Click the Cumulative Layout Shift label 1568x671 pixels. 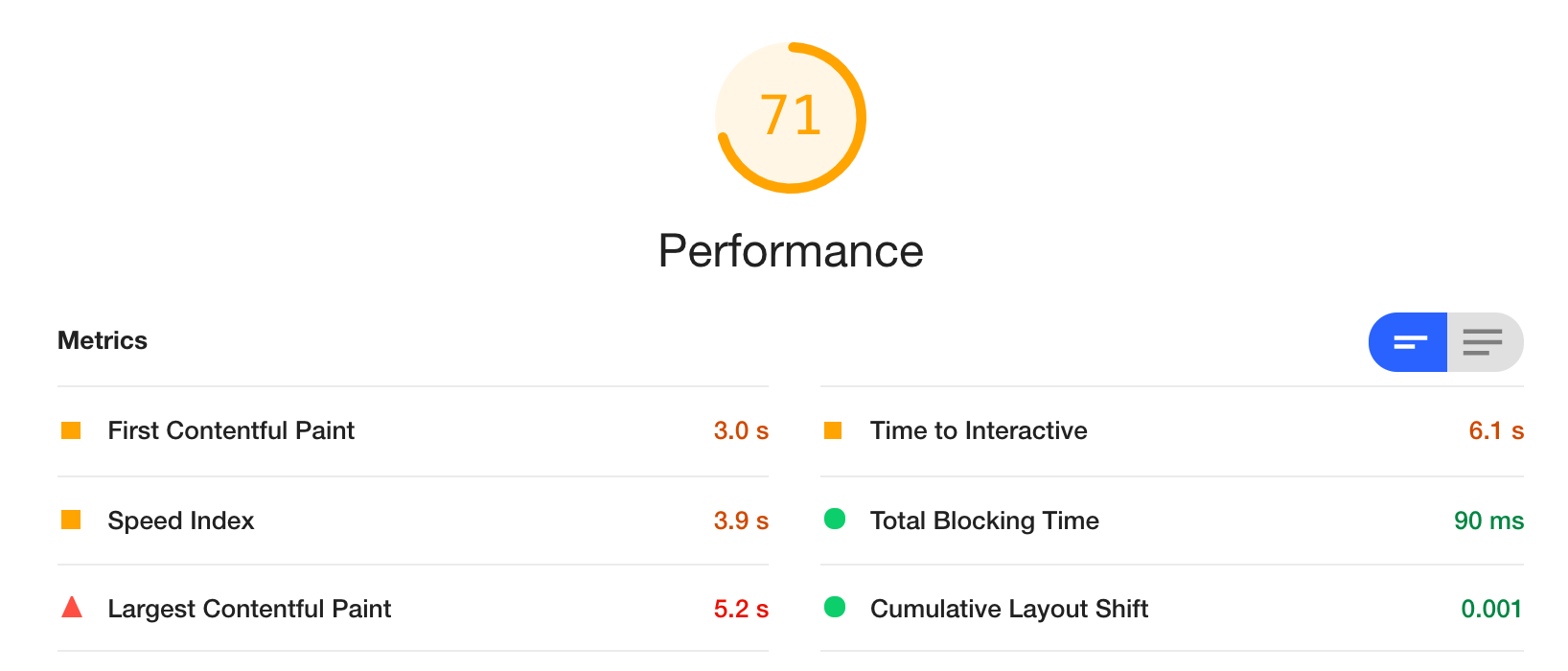pos(1009,609)
